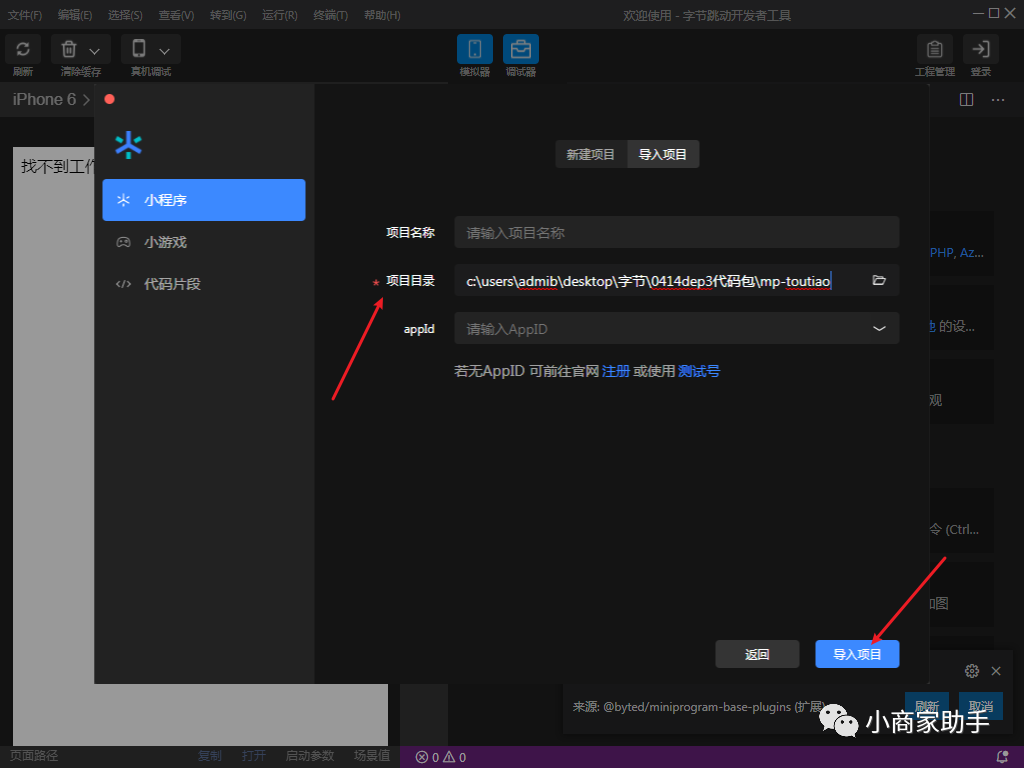
Task: Open the 帮助(H) menu
Action: click(382, 14)
